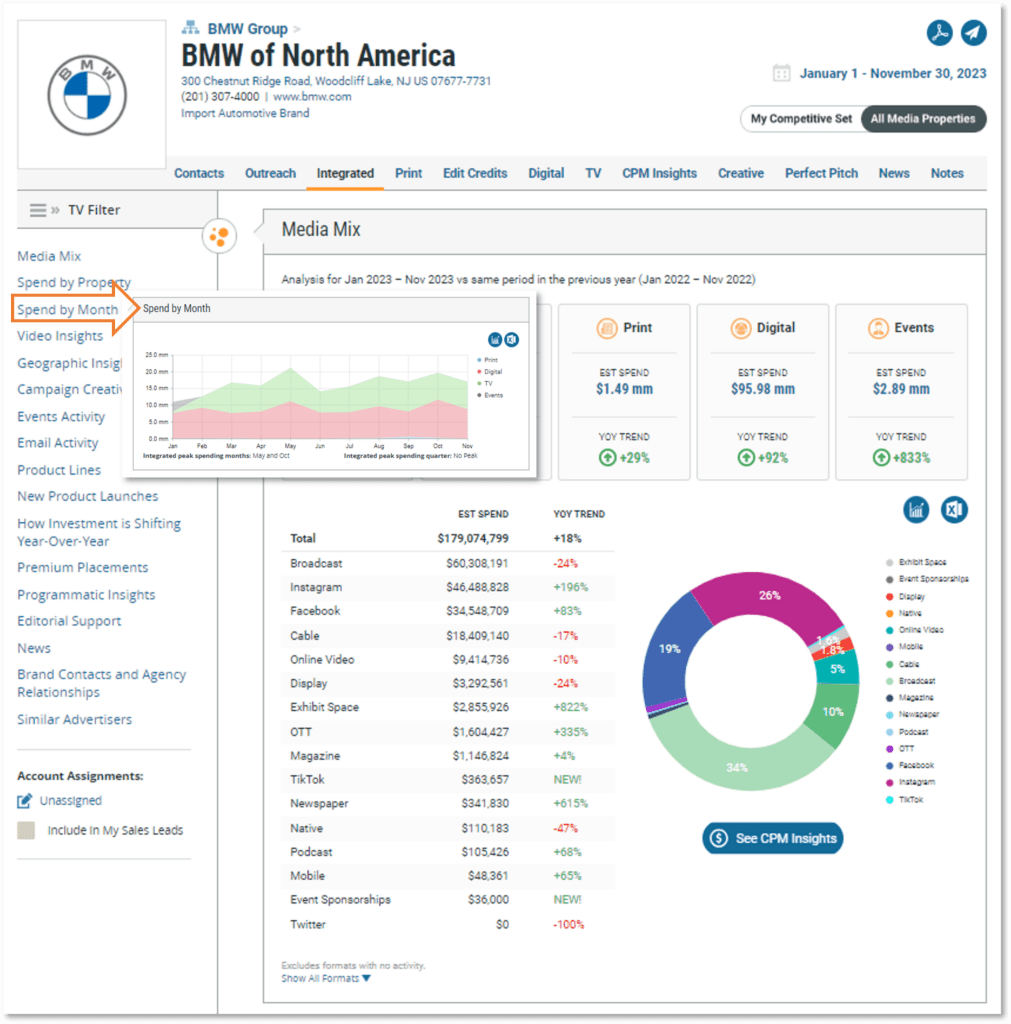Click the Digital YOY trend up arrow
Image resolution: width=1011 pixels, height=1024 pixels.
tap(746, 458)
